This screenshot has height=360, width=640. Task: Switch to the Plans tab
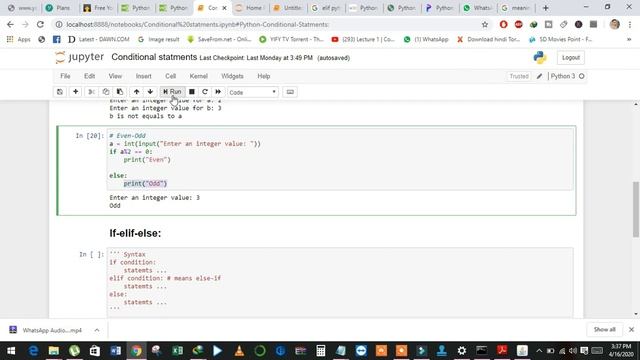(60, 8)
